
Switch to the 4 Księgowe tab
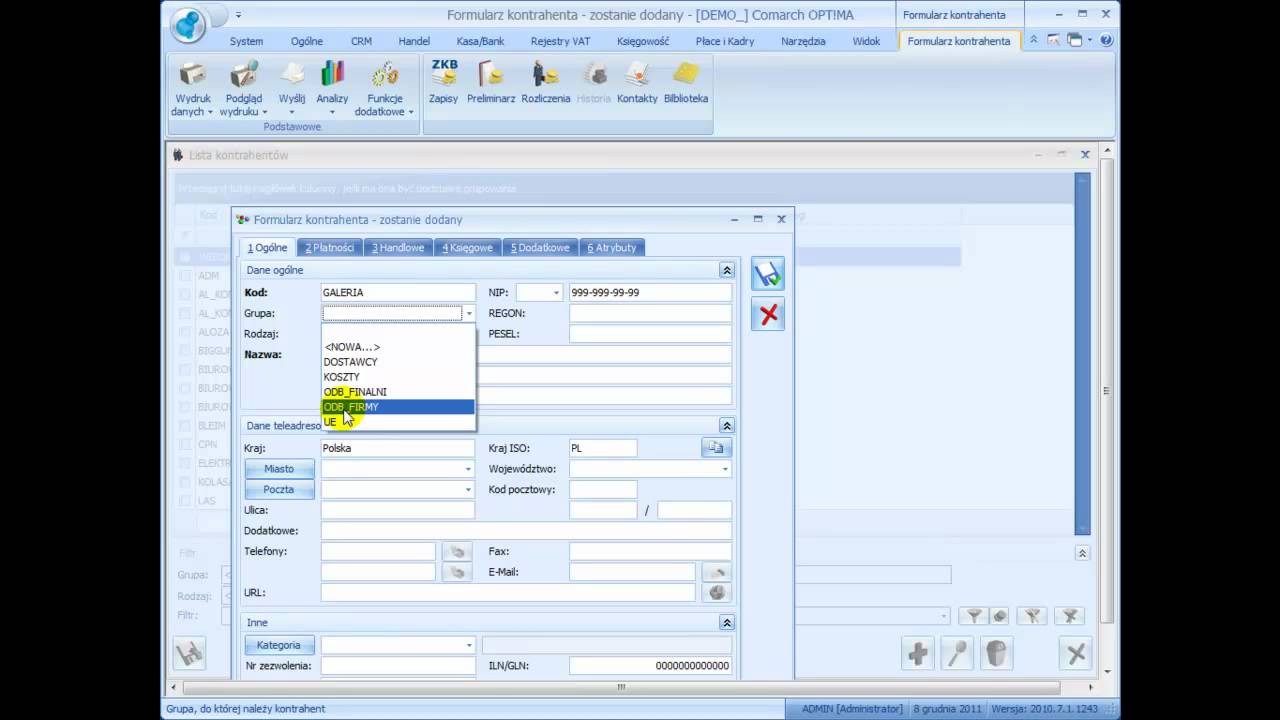(468, 247)
